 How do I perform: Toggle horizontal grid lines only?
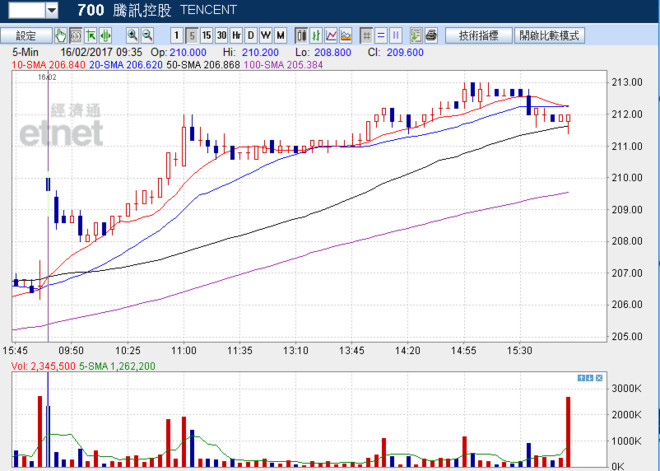point(381,36)
